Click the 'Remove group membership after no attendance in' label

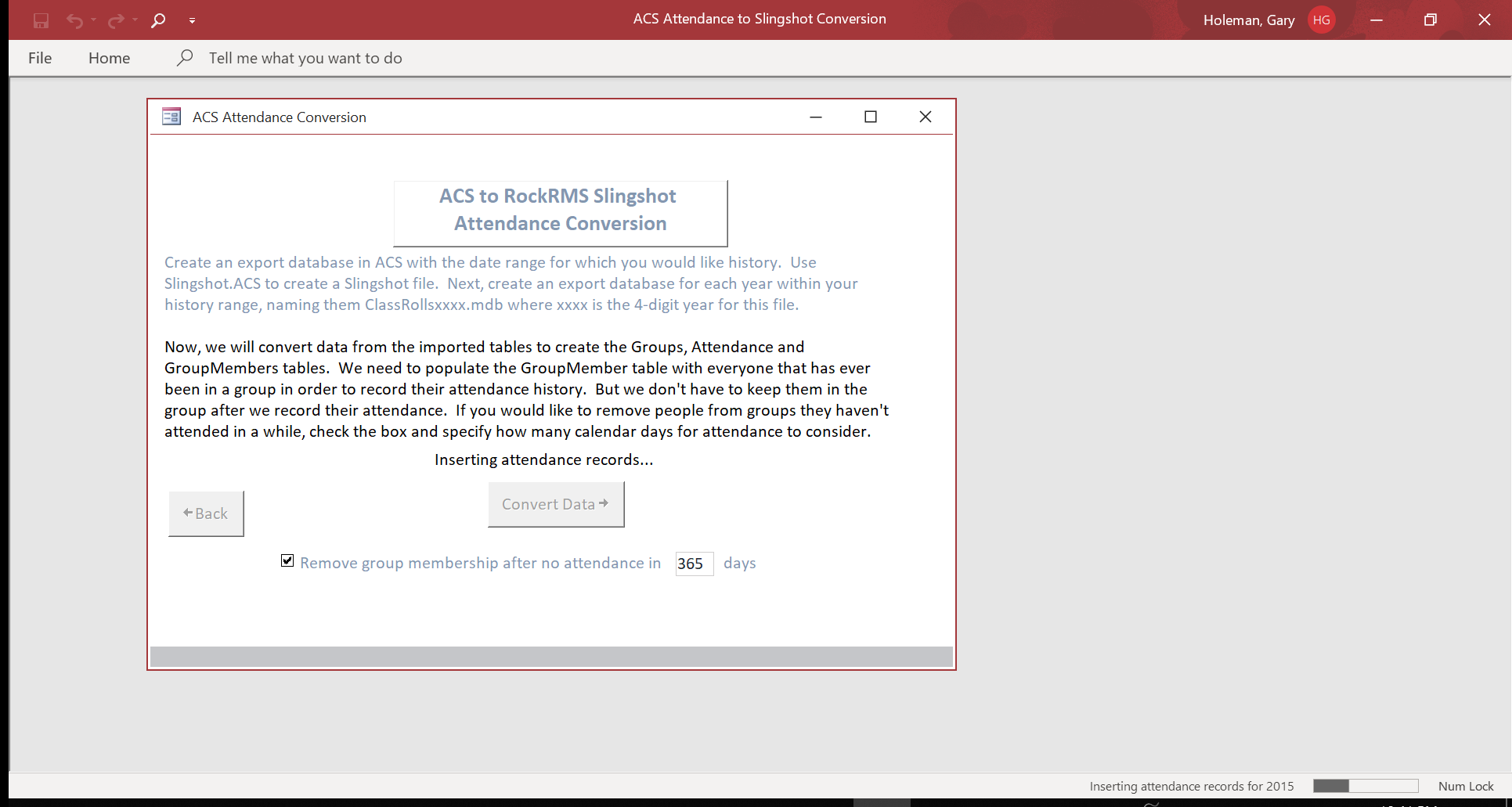tap(481, 563)
